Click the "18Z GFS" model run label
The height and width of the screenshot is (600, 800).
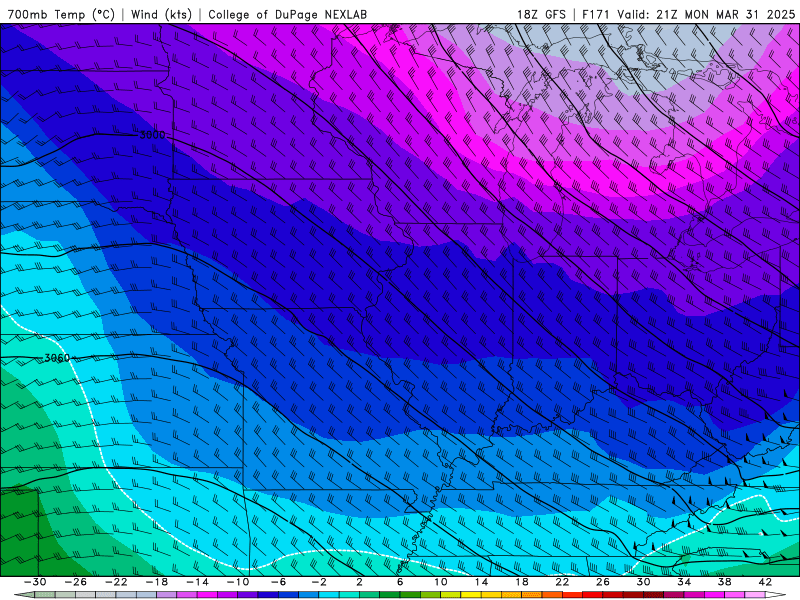[x=541, y=14]
